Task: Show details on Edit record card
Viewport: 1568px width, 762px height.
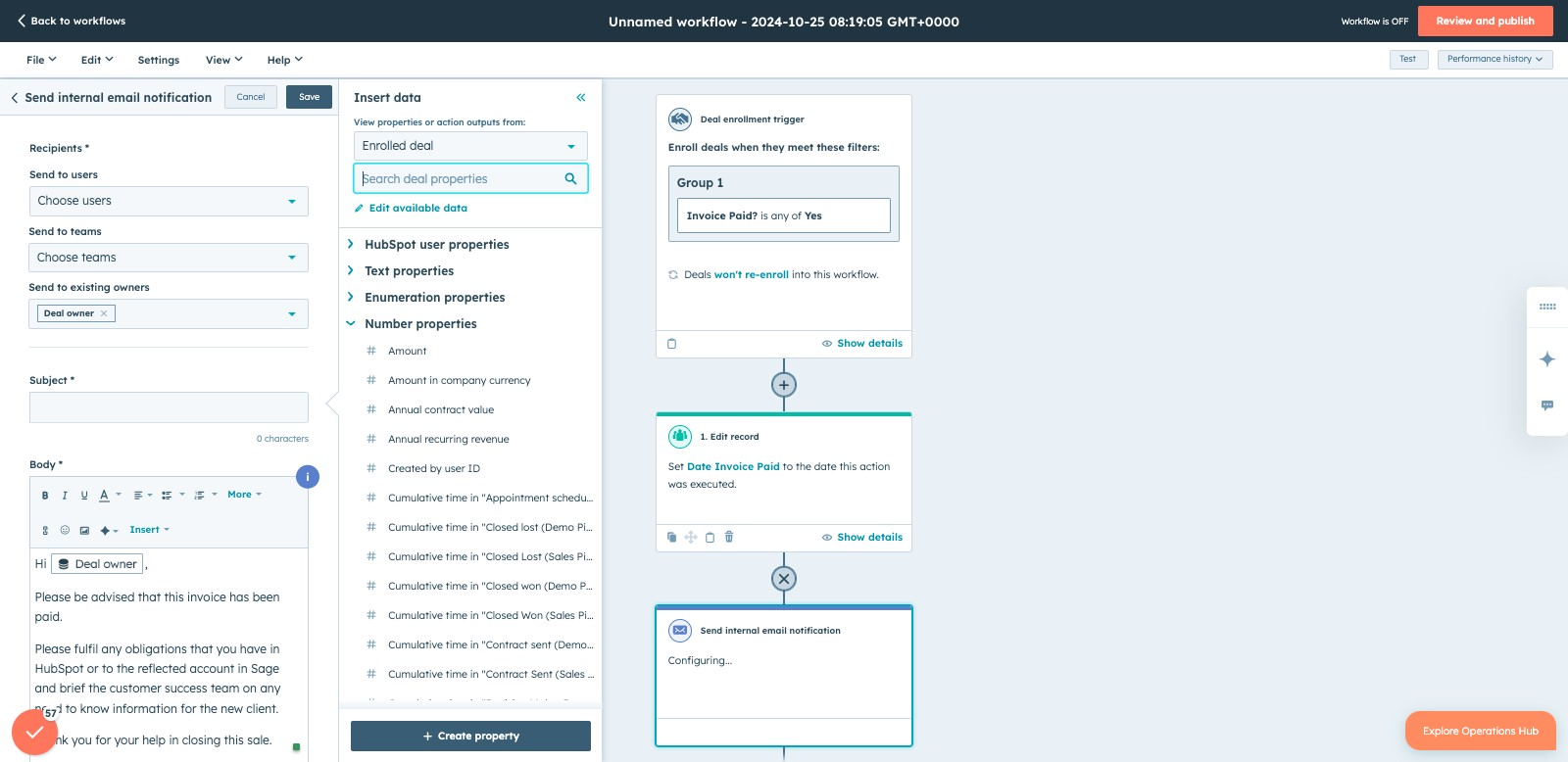Action: pos(862,538)
